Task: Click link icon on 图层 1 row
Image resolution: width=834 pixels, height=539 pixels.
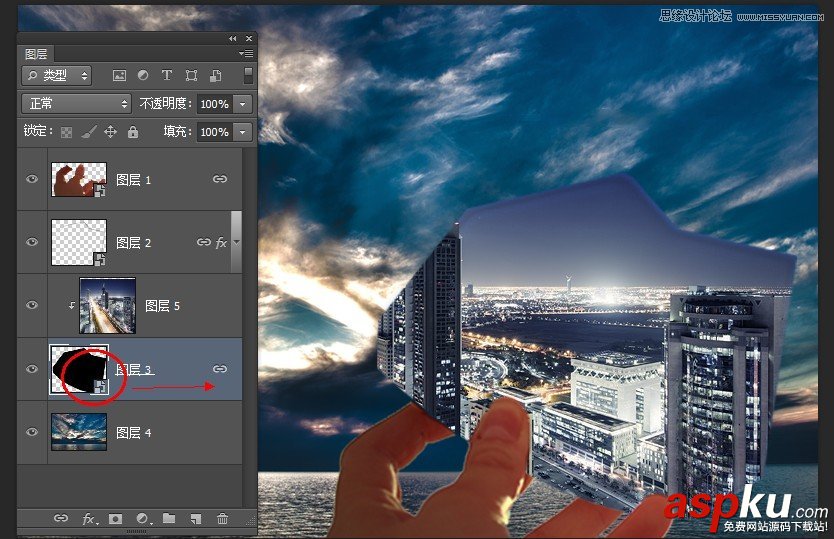Action: coord(220,179)
